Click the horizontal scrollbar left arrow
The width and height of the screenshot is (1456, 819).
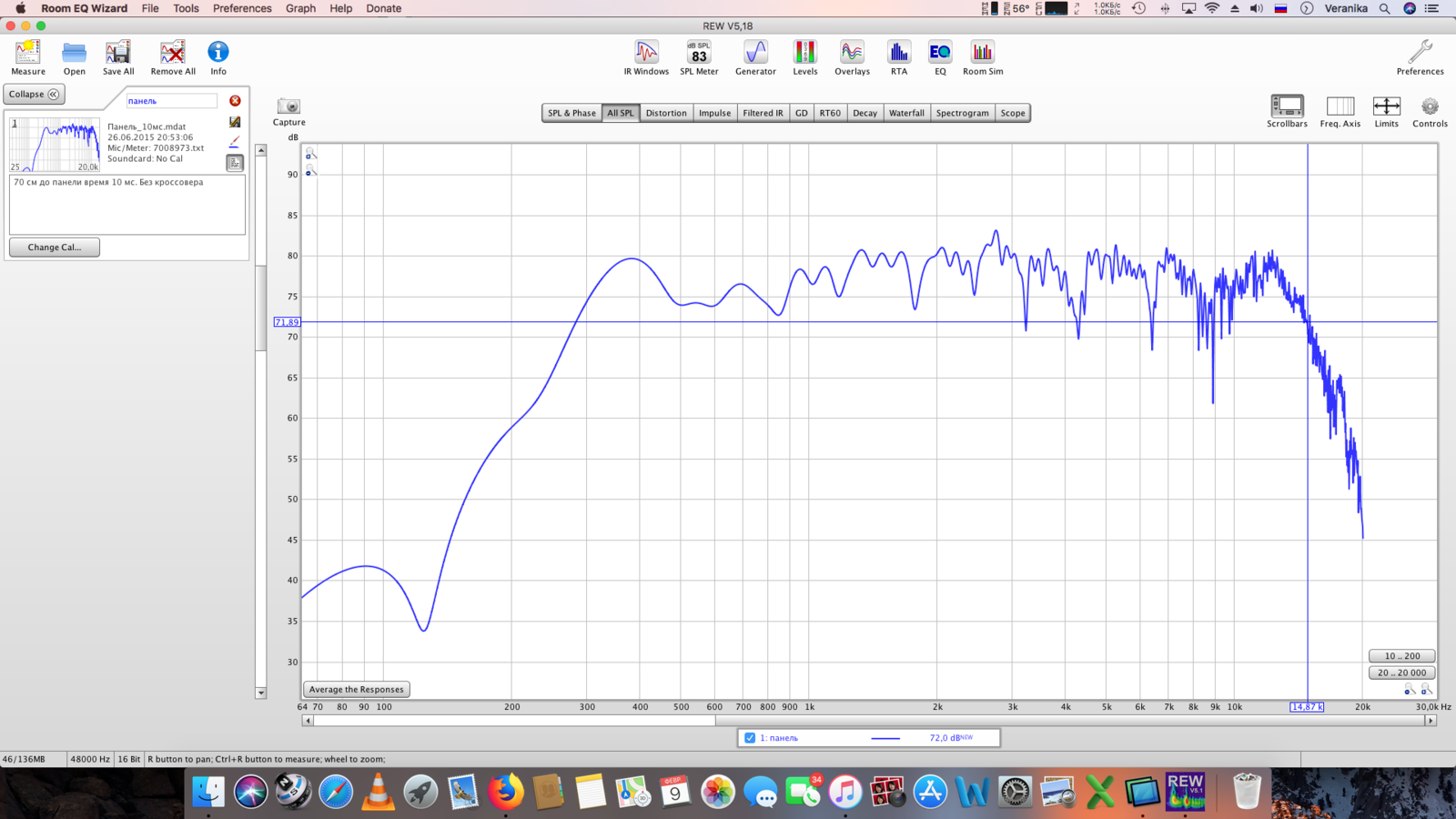pyautogui.click(x=308, y=721)
